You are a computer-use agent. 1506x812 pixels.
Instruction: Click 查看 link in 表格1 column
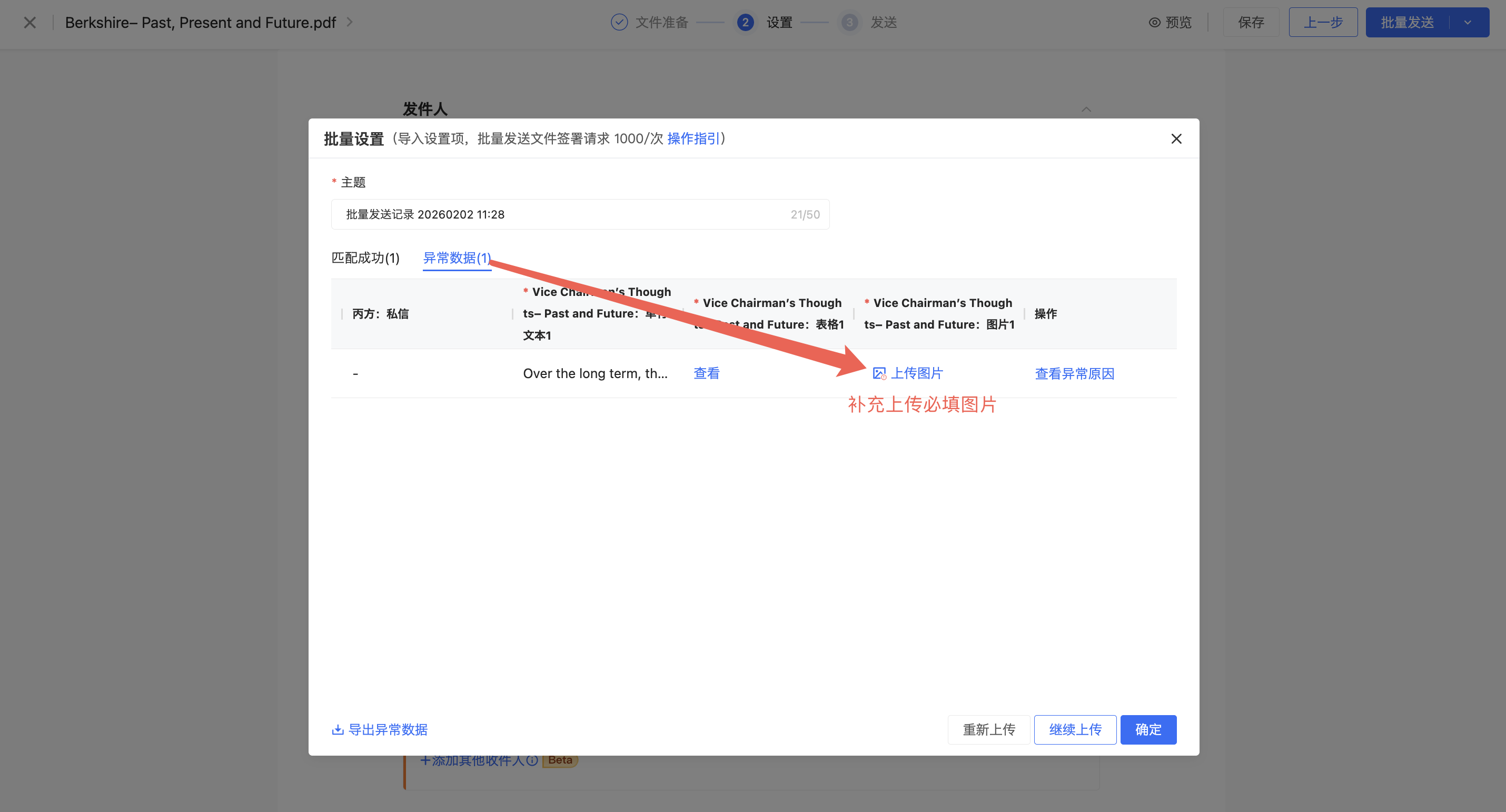pyautogui.click(x=706, y=373)
